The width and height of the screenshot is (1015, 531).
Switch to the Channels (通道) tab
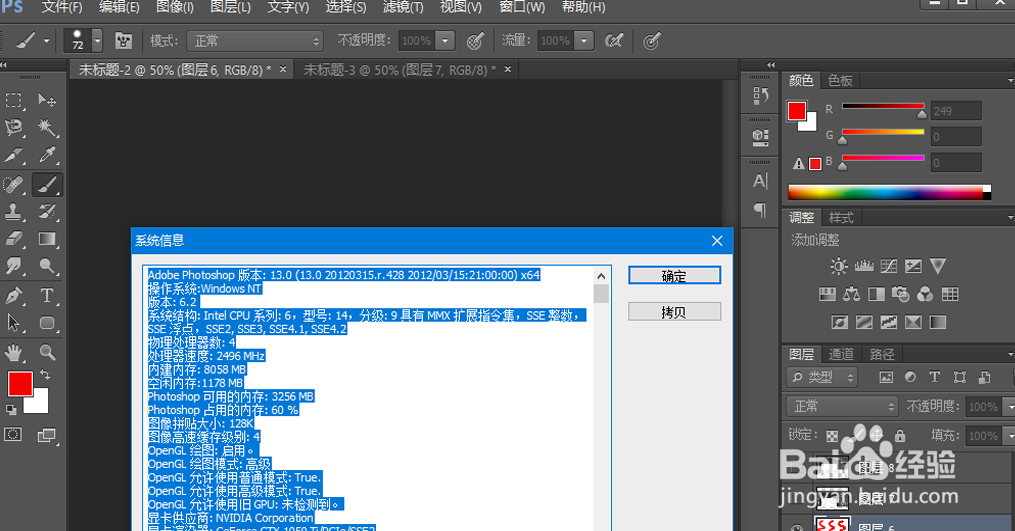(841, 354)
